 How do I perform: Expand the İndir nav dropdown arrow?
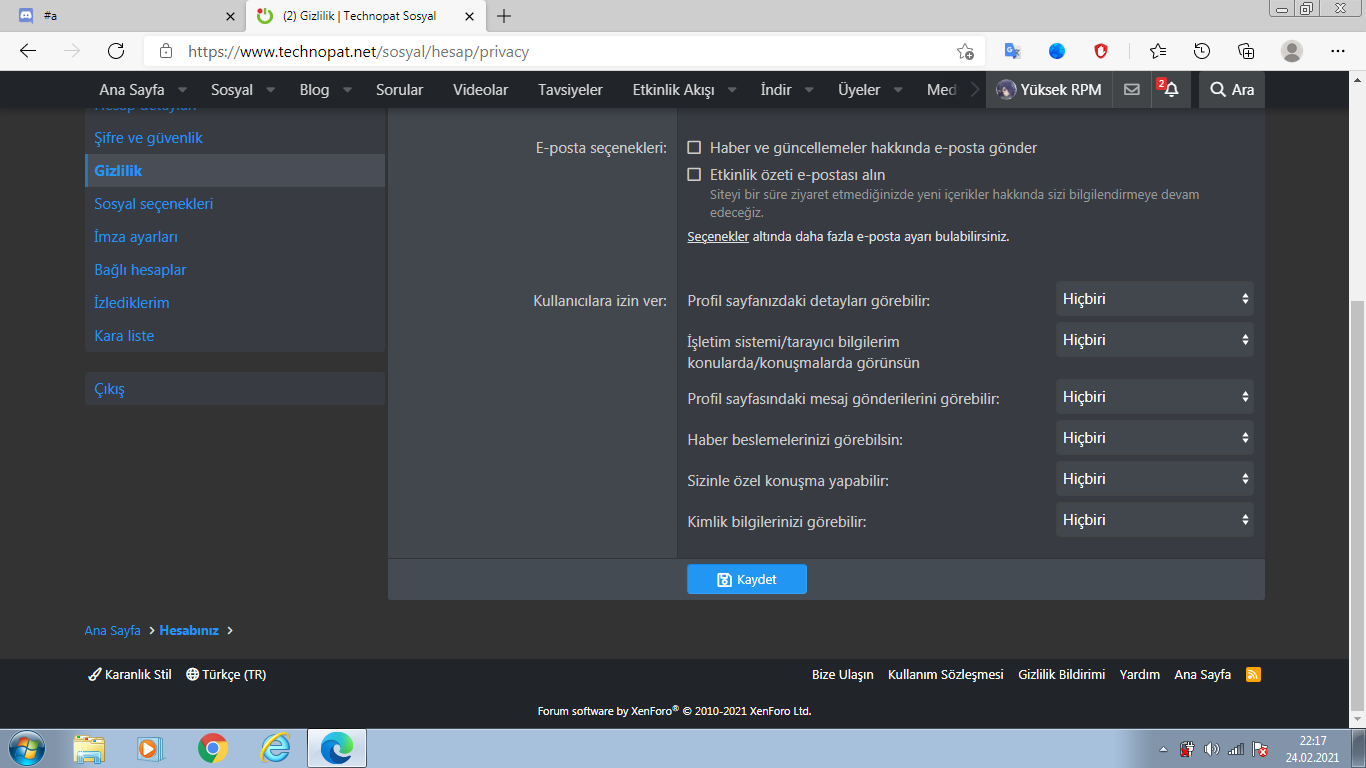[x=810, y=90]
